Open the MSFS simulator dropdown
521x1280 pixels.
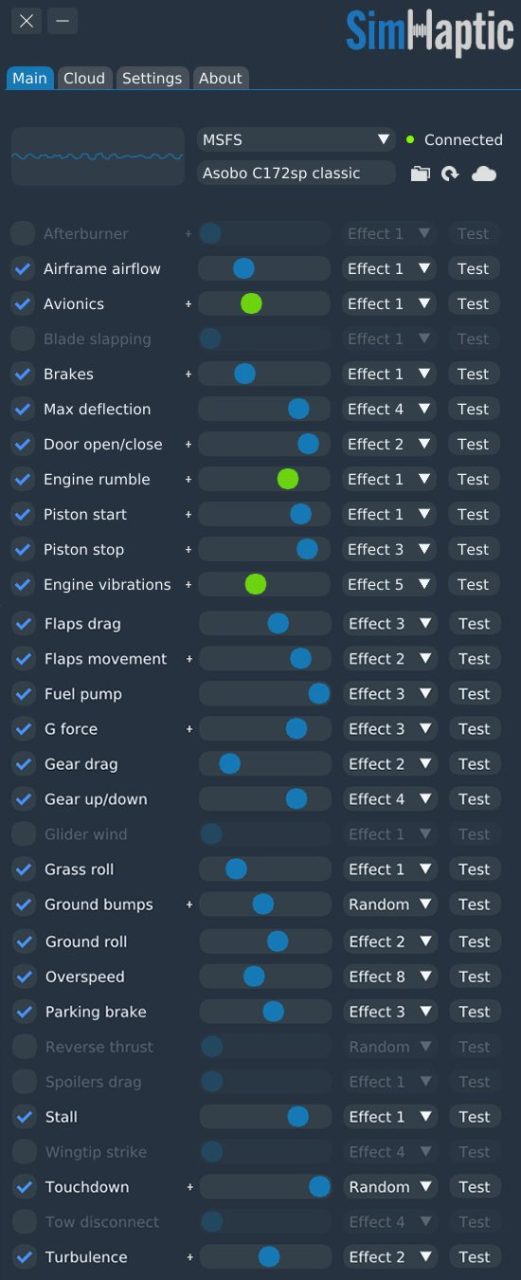click(296, 140)
